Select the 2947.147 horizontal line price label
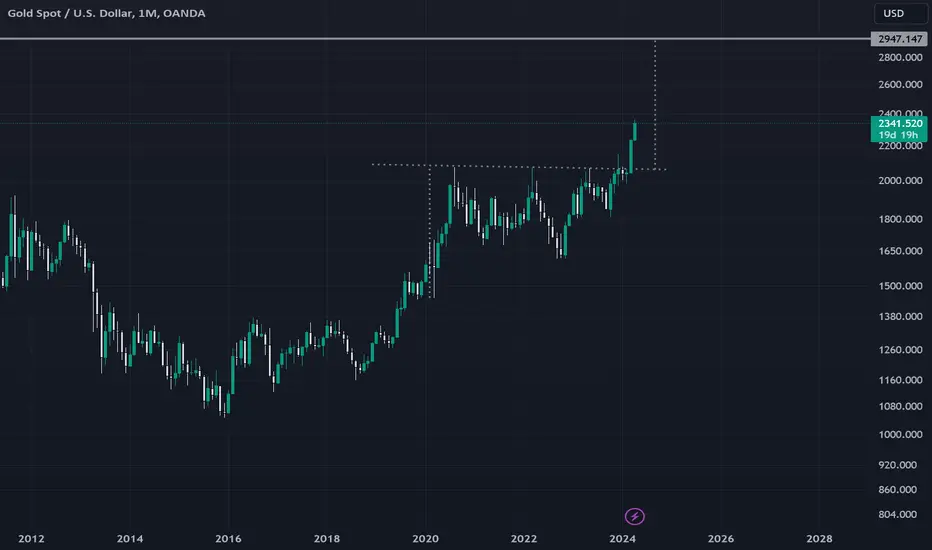The image size is (932, 550). (899, 39)
